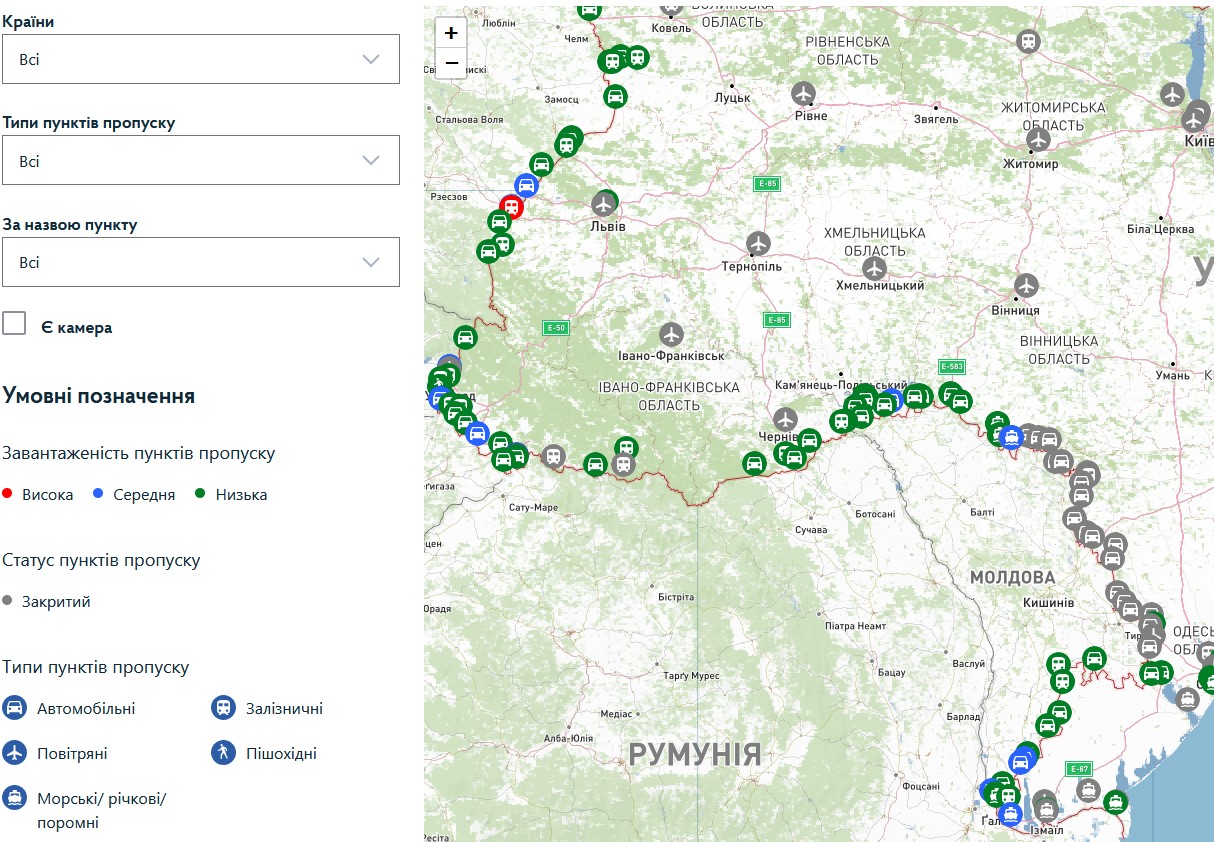The image size is (1214, 842).
Task: Click Повітряні airplane icon in legend
Action: tap(14, 753)
